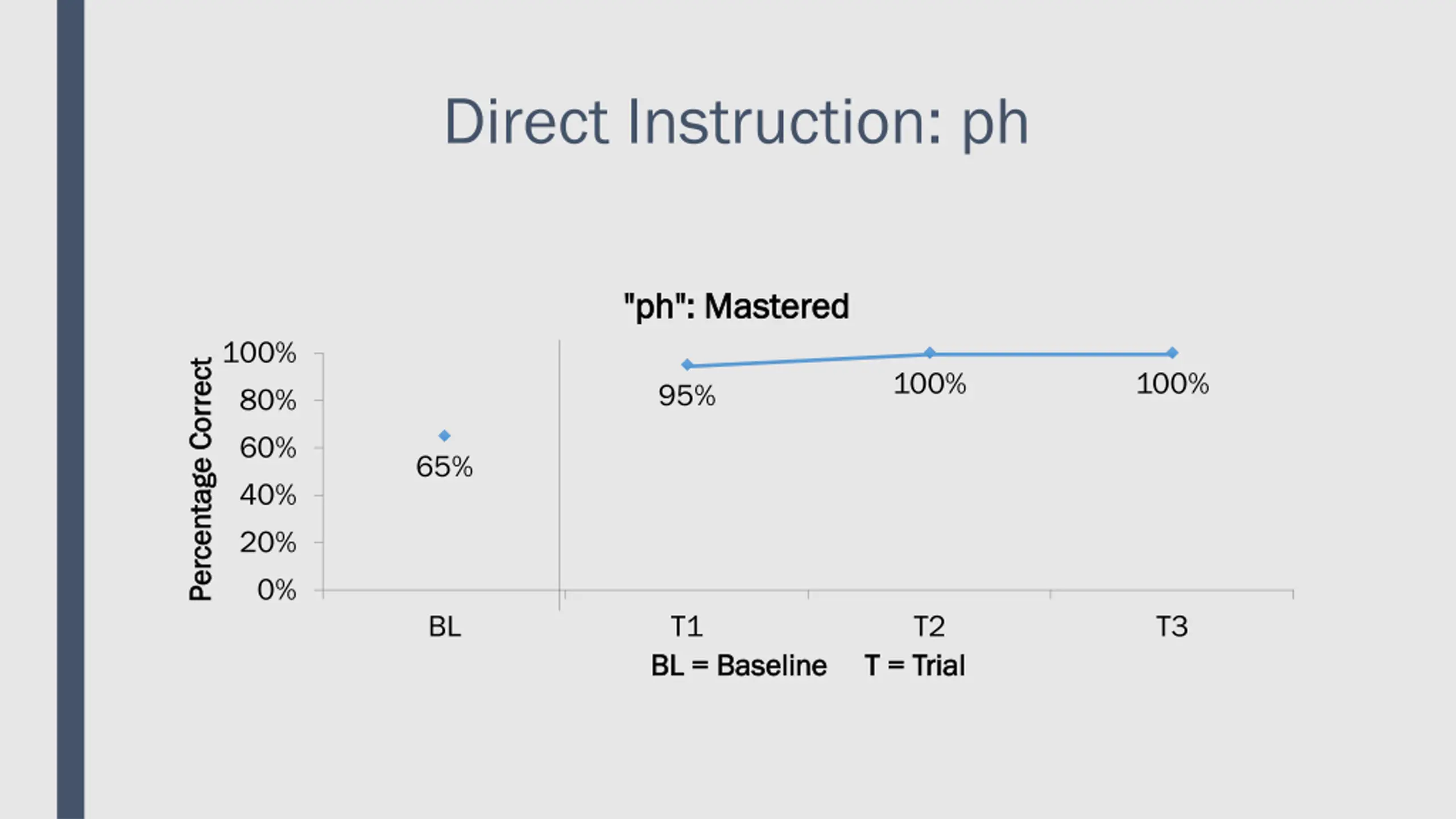Click the T2 x-axis label
The width and height of the screenshot is (1456, 819).
(x=929, y=627)
